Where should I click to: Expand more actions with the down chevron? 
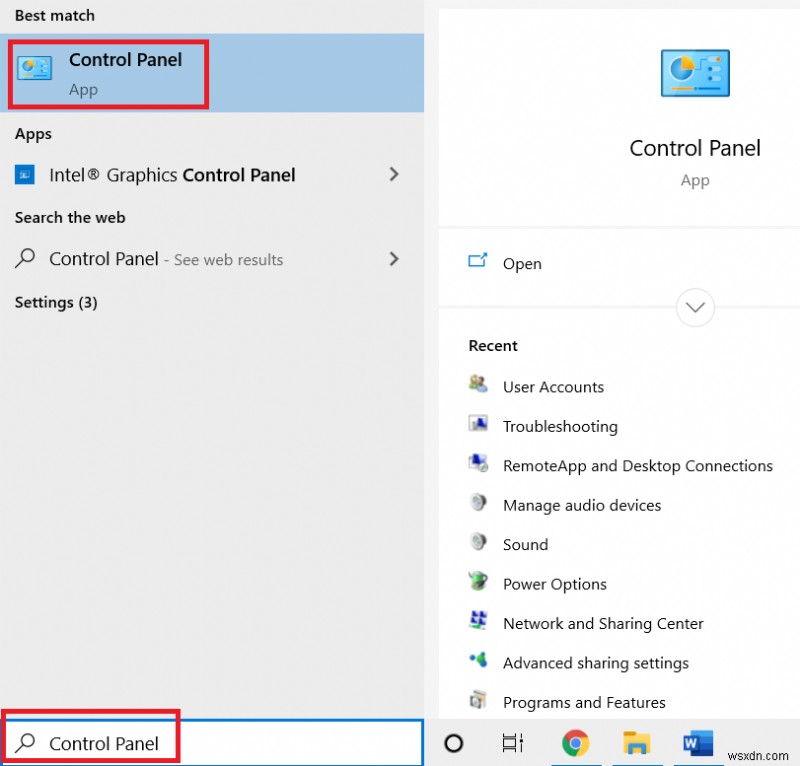coord(695,307)
